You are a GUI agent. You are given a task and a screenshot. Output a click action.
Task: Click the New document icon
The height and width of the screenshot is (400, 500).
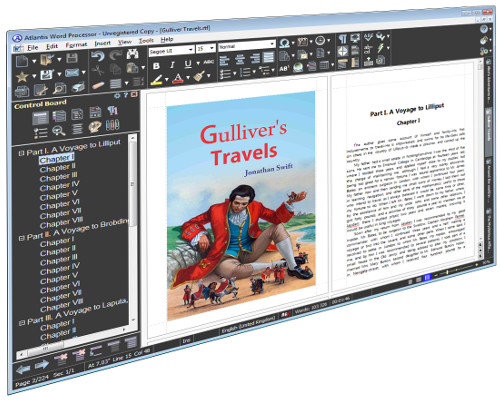[22, 61]
